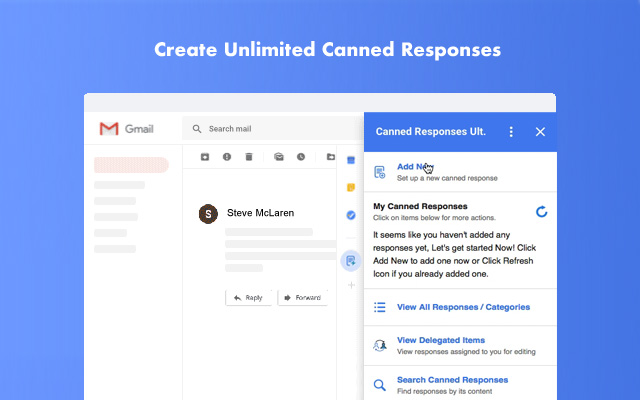Delete the email with trash icon

tap(249, 157)
